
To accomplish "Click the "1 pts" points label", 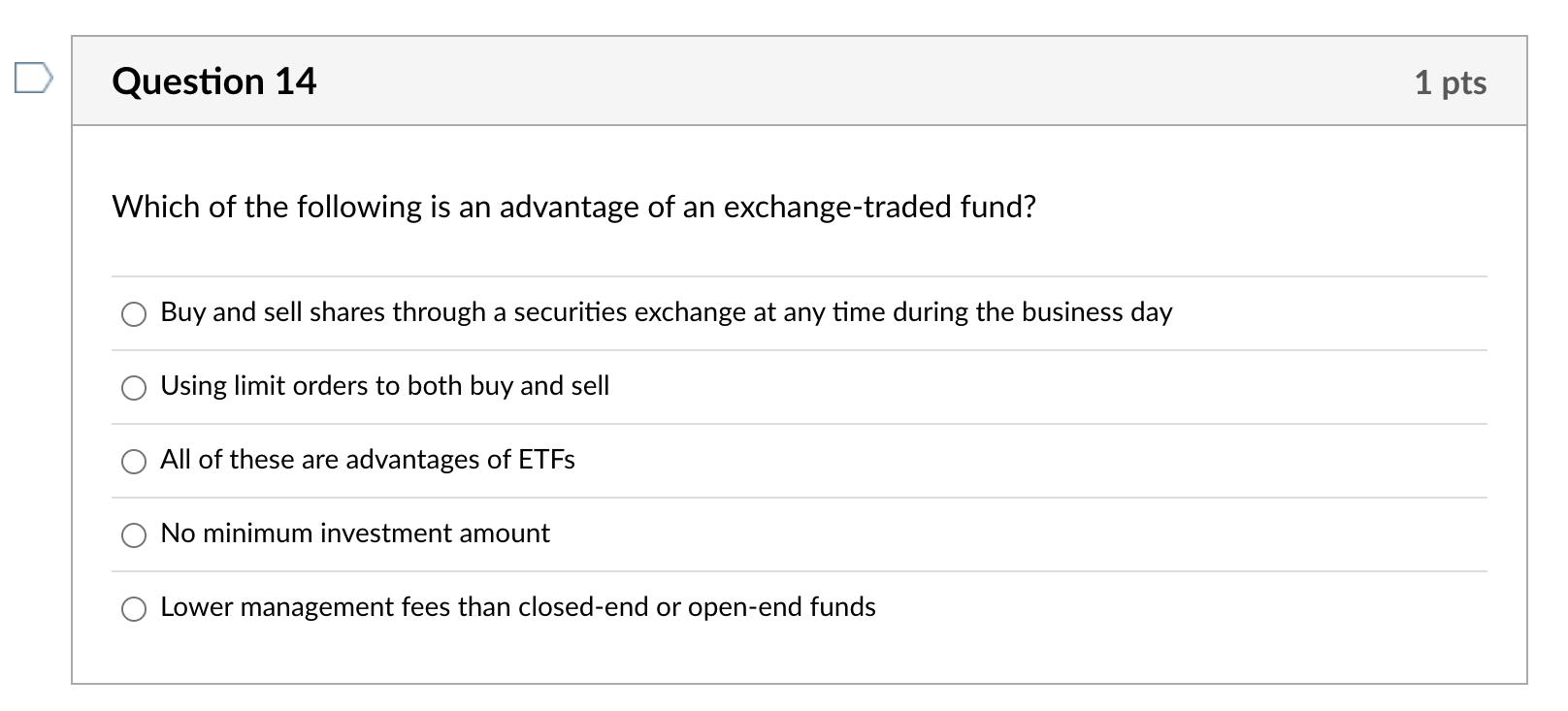I will (1450, 82).
